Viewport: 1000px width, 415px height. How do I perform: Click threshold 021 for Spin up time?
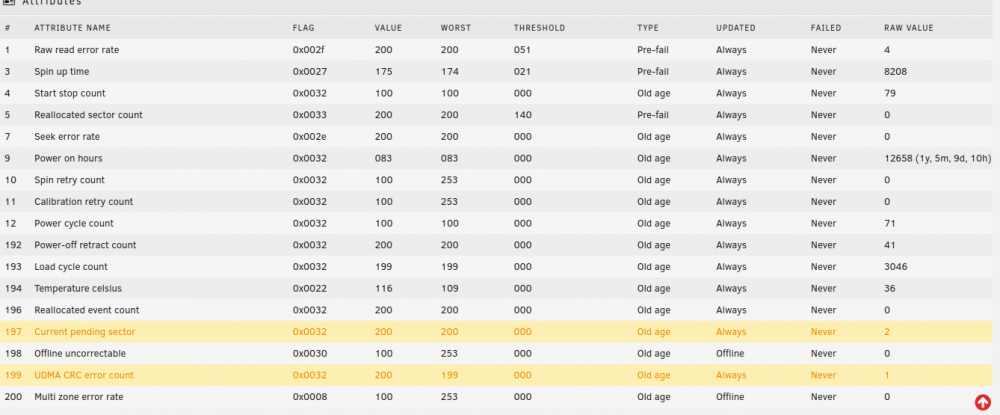tap(522, 71)
